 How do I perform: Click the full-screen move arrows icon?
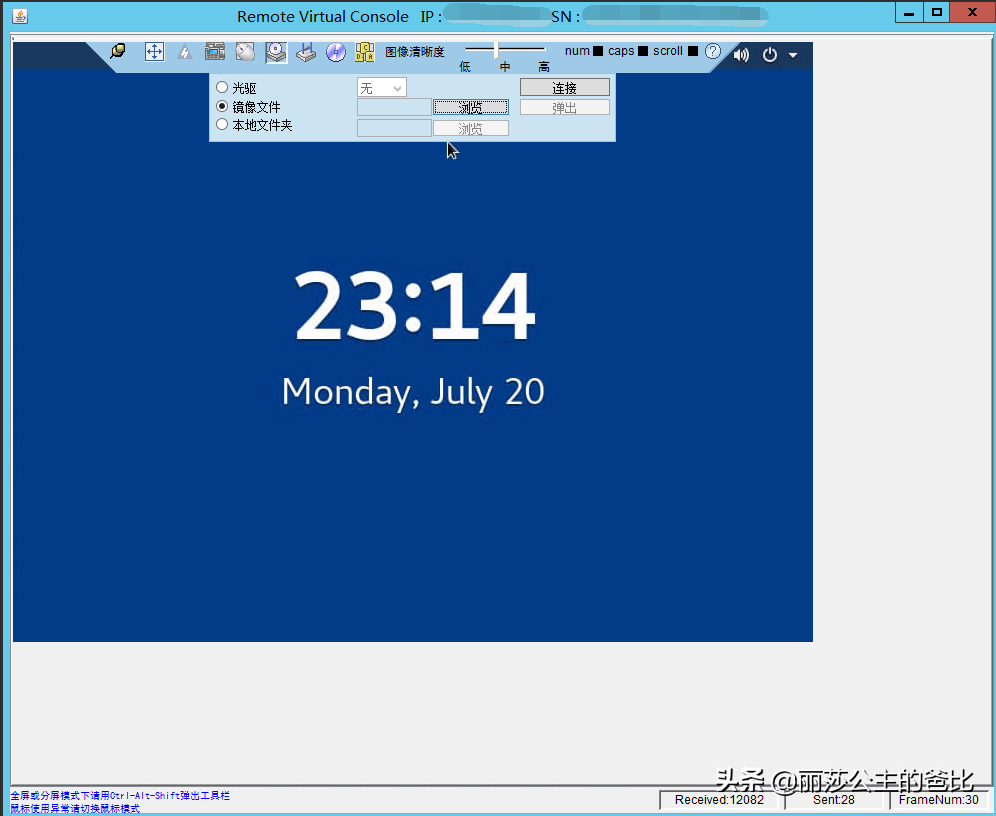click(x=154, y=52)
